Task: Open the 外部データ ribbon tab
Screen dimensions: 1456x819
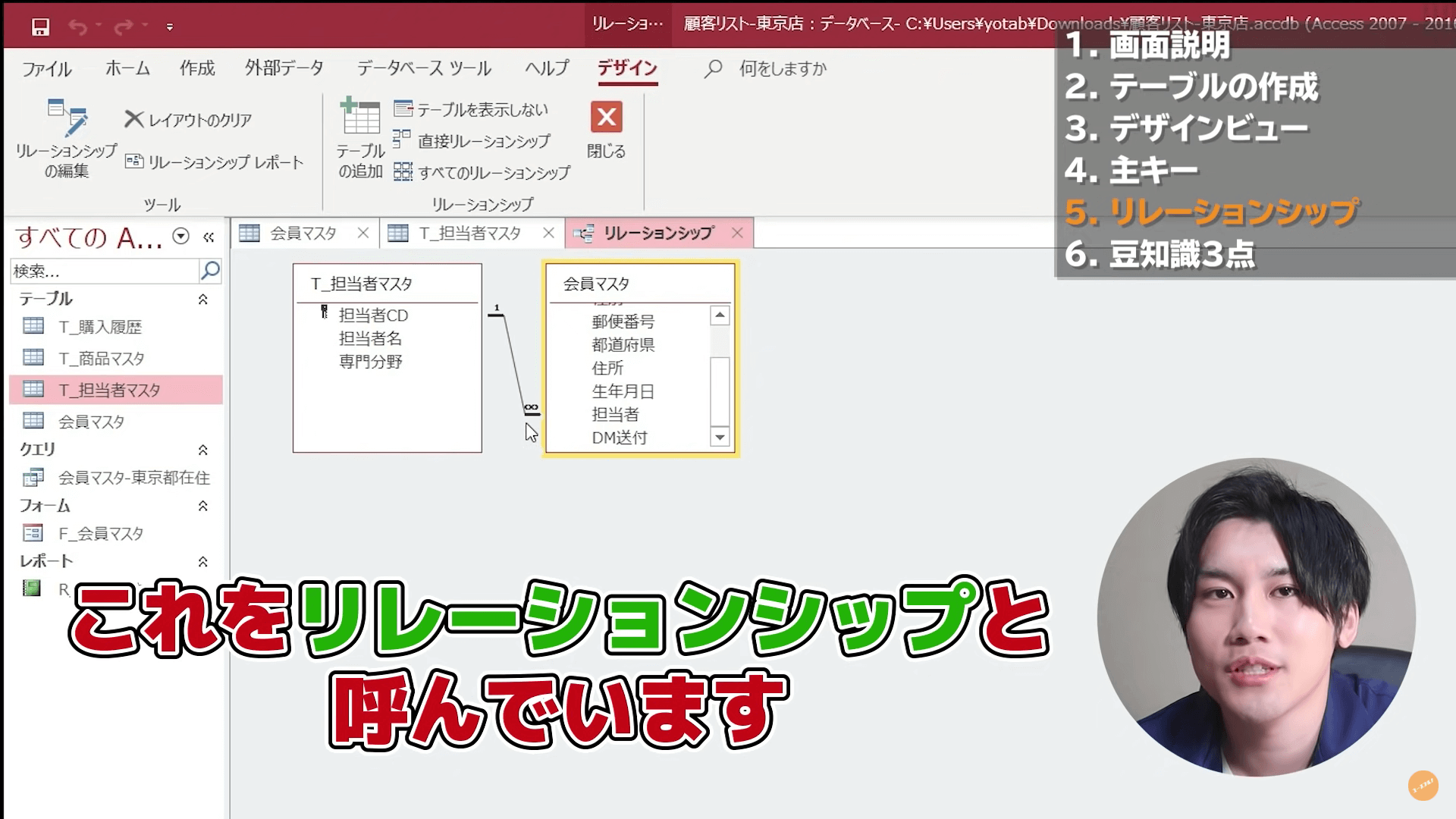Action: coord(284,68)
